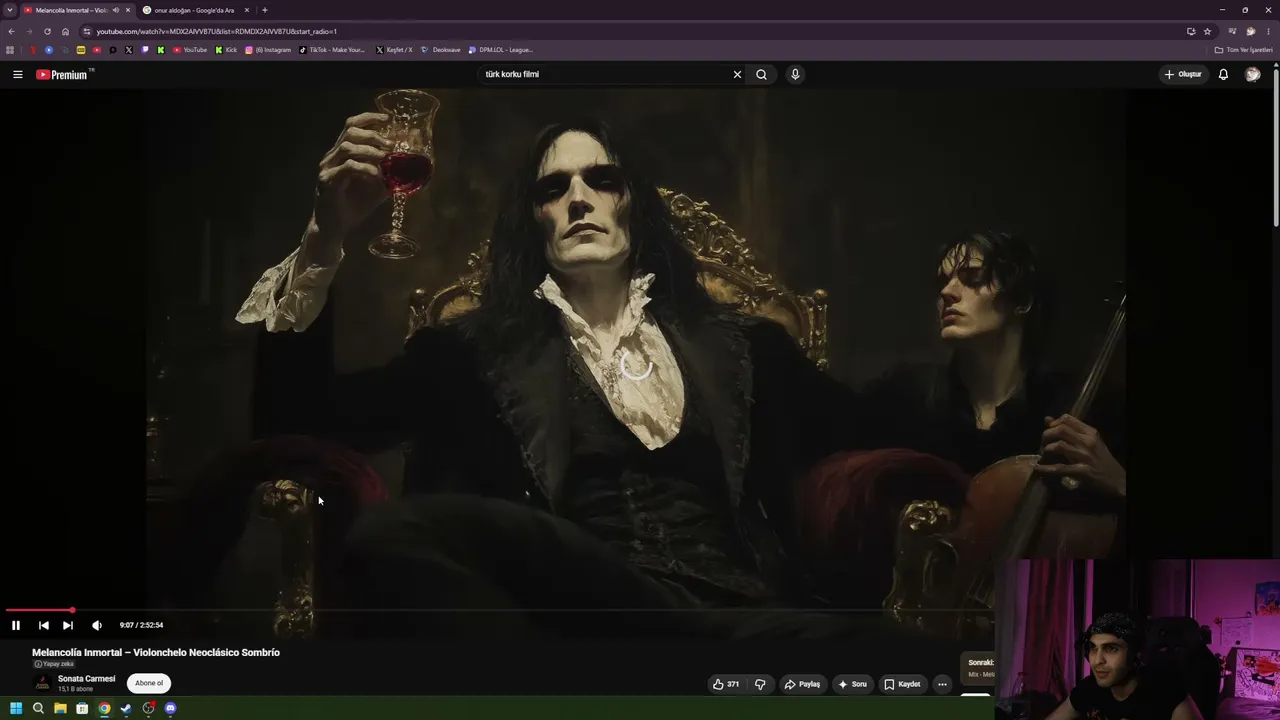This screenshot has width=1280, height=720.
Task: Click the video title text
Action: (156, 652)
